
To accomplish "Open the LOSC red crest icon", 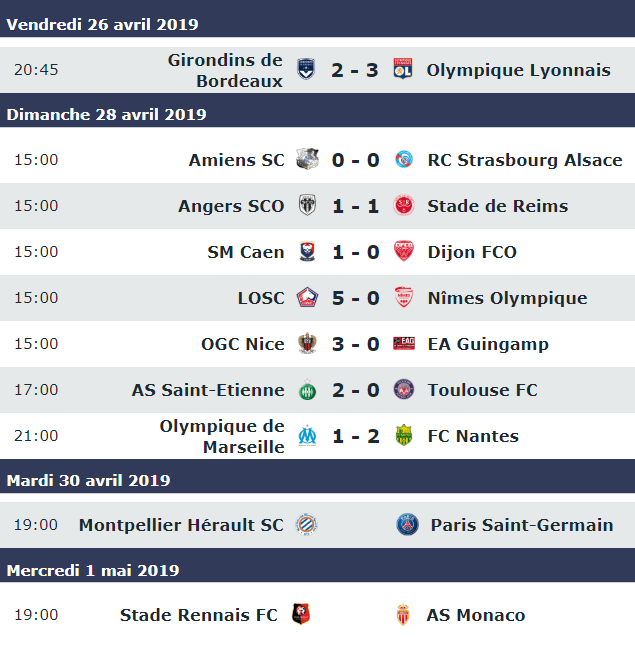I will coord(307,298).
